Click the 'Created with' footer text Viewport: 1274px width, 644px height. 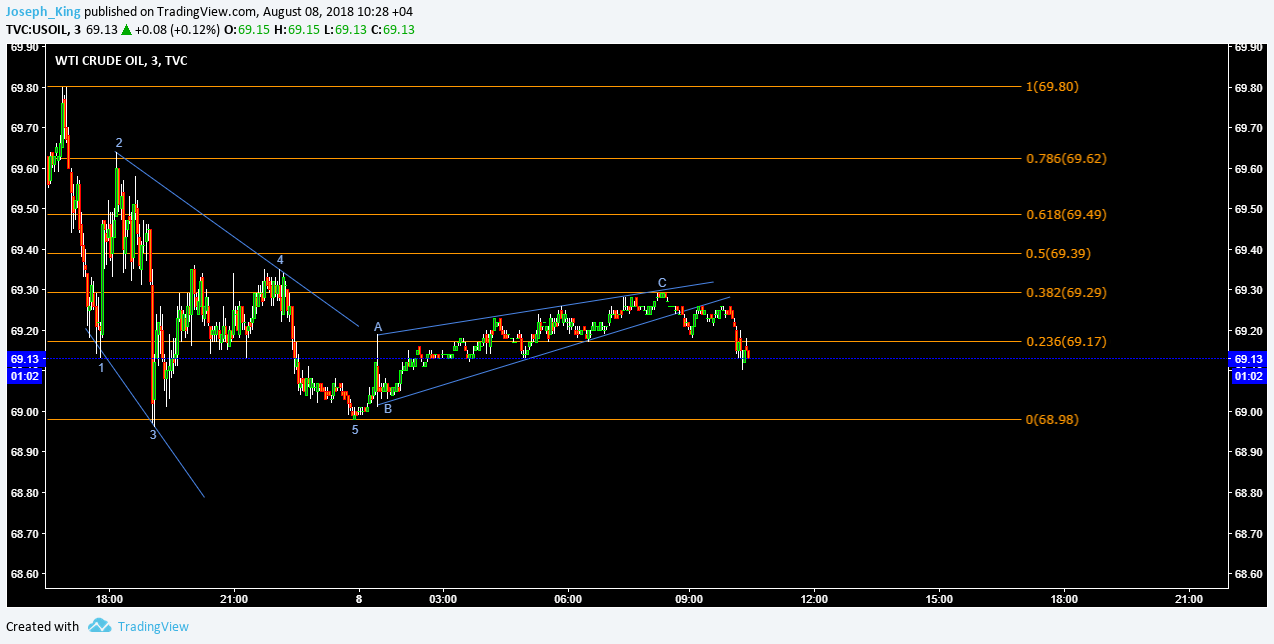click(42, 627)
